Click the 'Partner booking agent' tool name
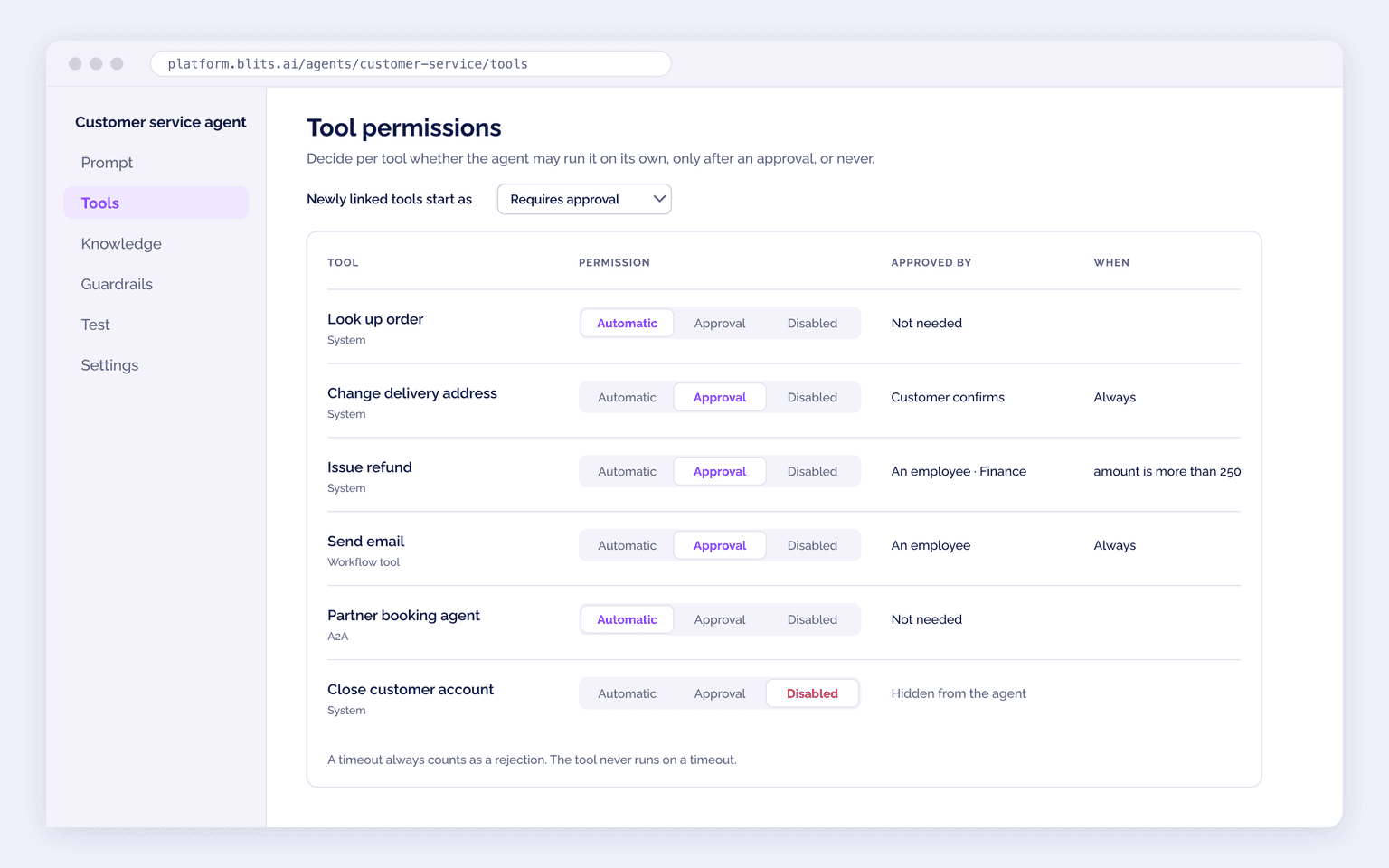Image resolution: width=1389 pixels, height=868 pixels. [x=403, y=616]
